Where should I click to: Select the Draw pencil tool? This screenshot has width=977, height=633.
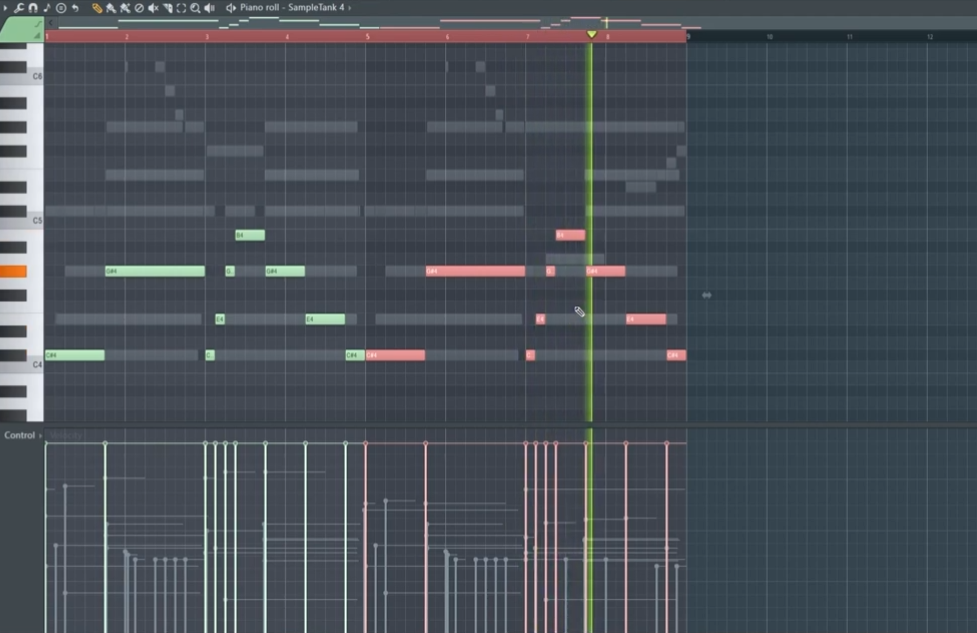[x=97, y=7]
